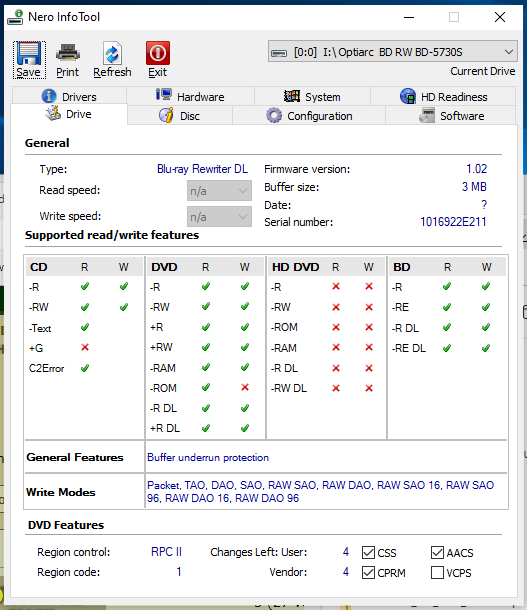The width and height of the screenshot is (527, 610).
Task: Click the RPC II region control value
Action: [166, 552]
